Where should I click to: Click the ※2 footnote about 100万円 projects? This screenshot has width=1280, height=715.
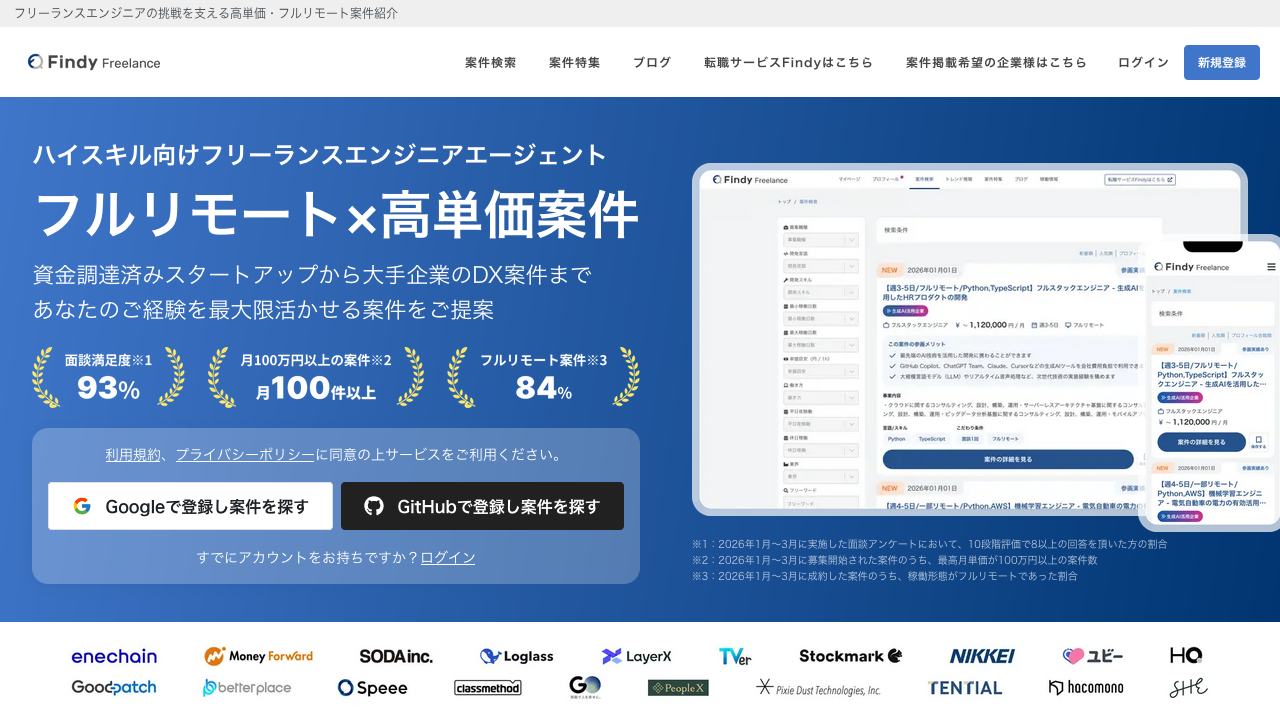coord(895,560)
